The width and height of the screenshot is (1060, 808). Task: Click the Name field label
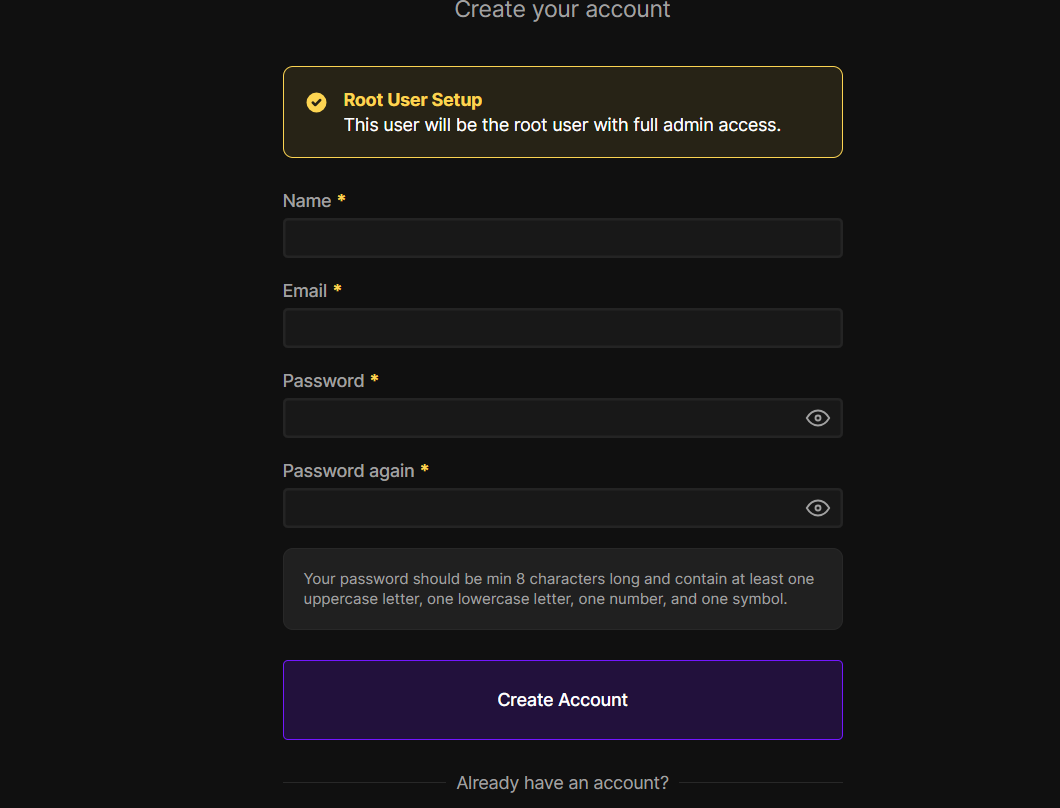click(x=307, y=201)
